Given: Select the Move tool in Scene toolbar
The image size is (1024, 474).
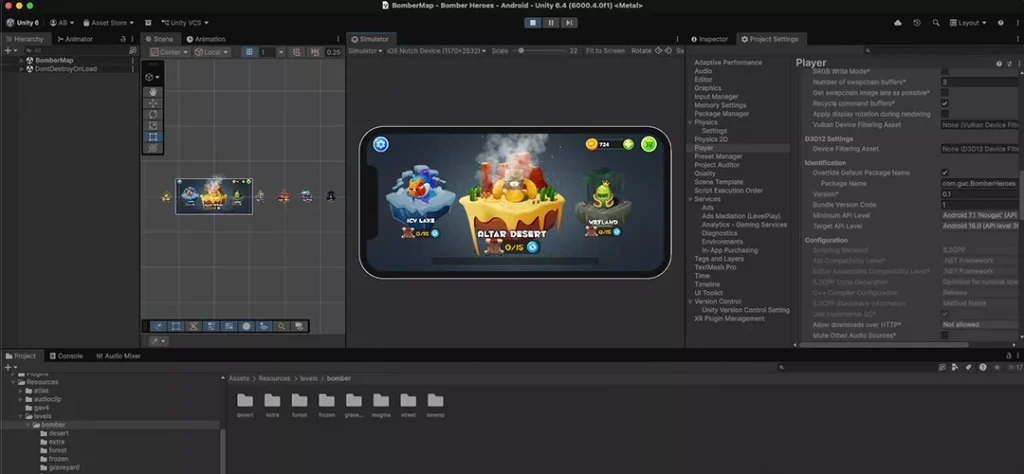Looking at the screenshot, I should (153, 103).
